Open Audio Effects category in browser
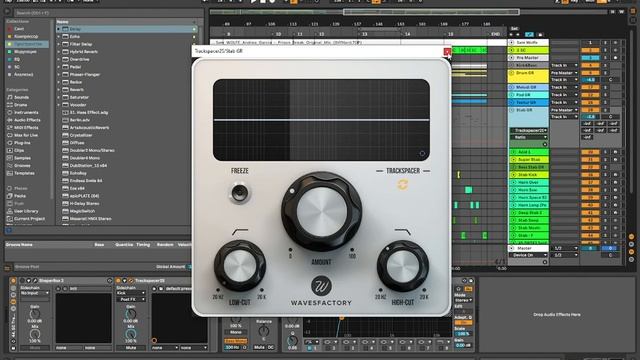 (27, 120)
